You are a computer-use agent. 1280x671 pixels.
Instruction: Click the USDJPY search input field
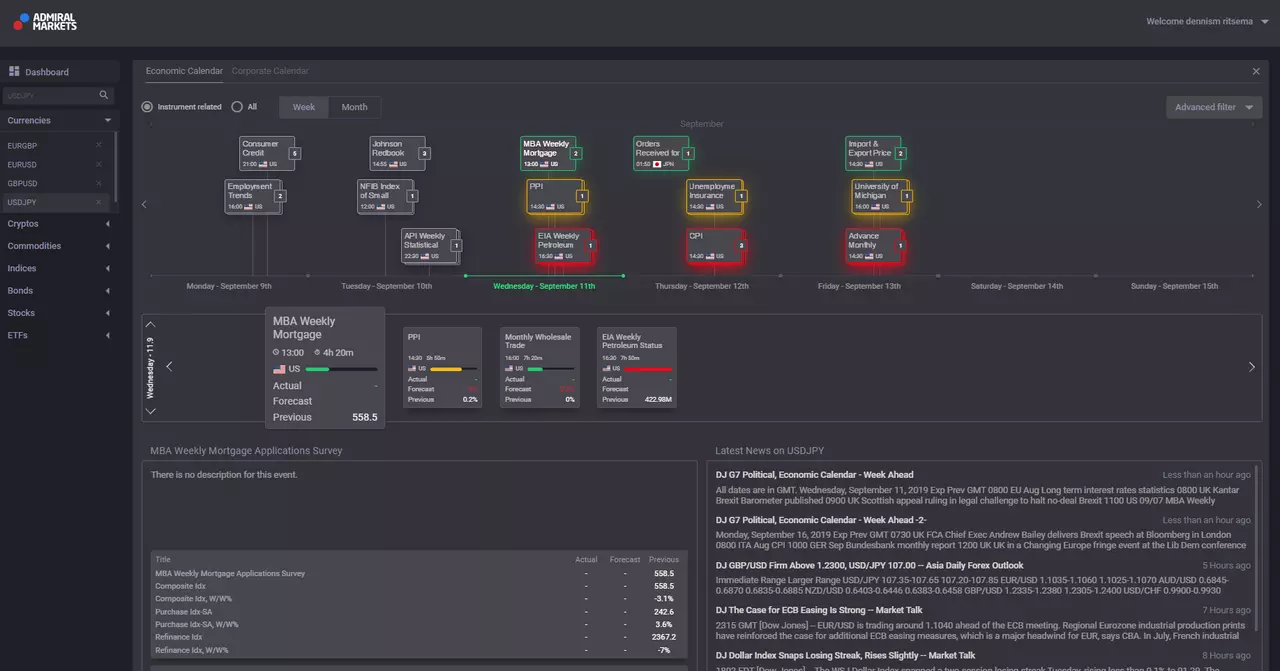click(x=52, y=95)
